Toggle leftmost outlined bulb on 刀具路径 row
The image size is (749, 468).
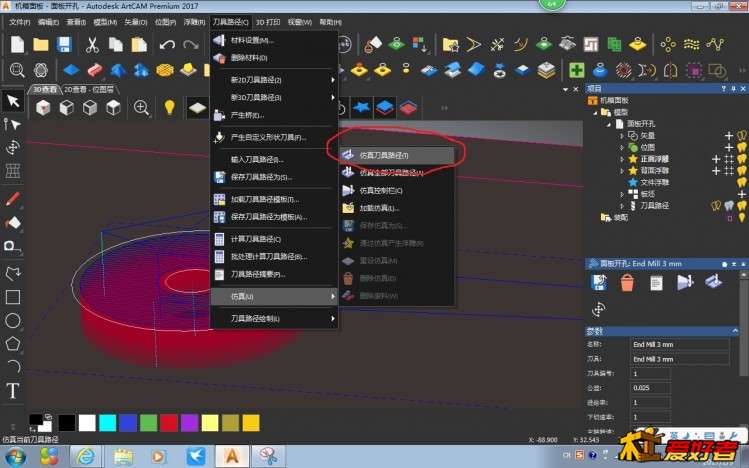point(716,206)
